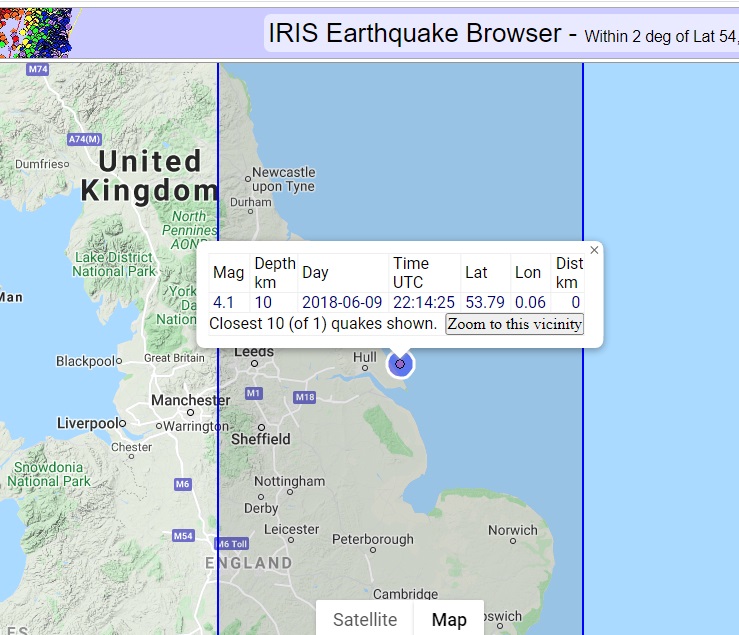
Task: Click the M6 Toll road badge
Action: coord(232,544)
